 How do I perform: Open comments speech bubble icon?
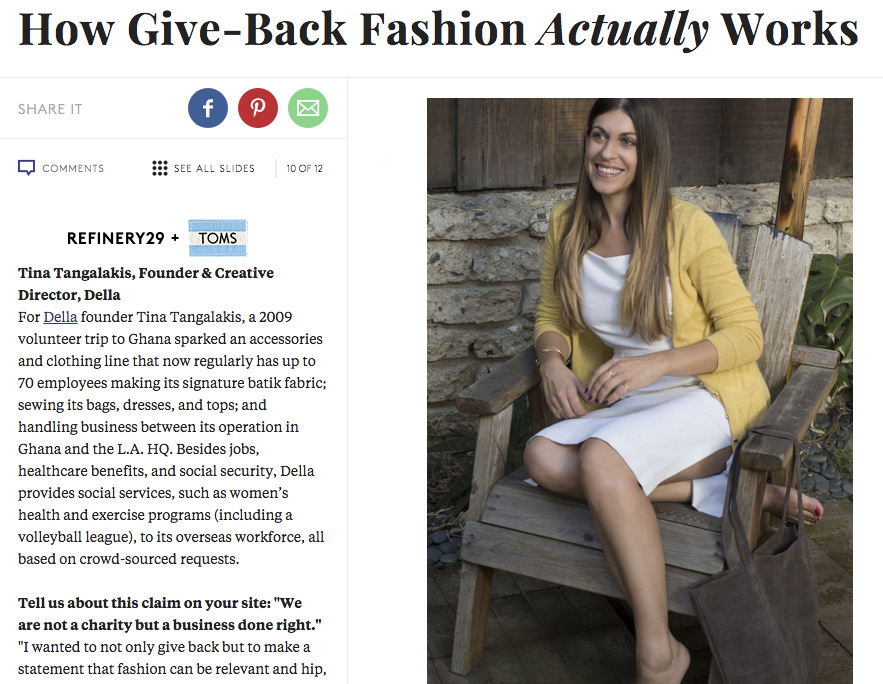click(x=26, y=168)
